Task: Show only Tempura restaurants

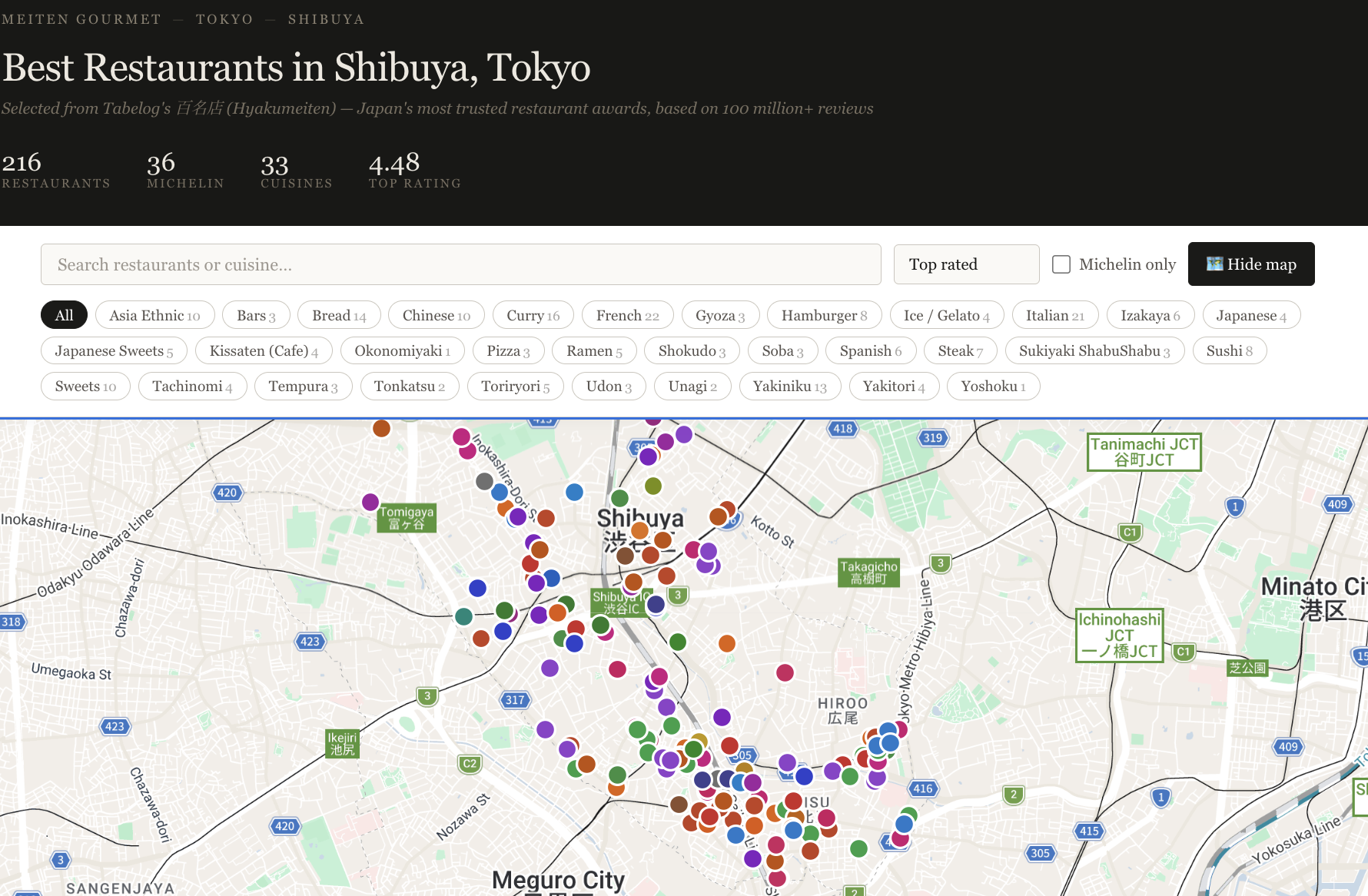Action: point(303,386)
